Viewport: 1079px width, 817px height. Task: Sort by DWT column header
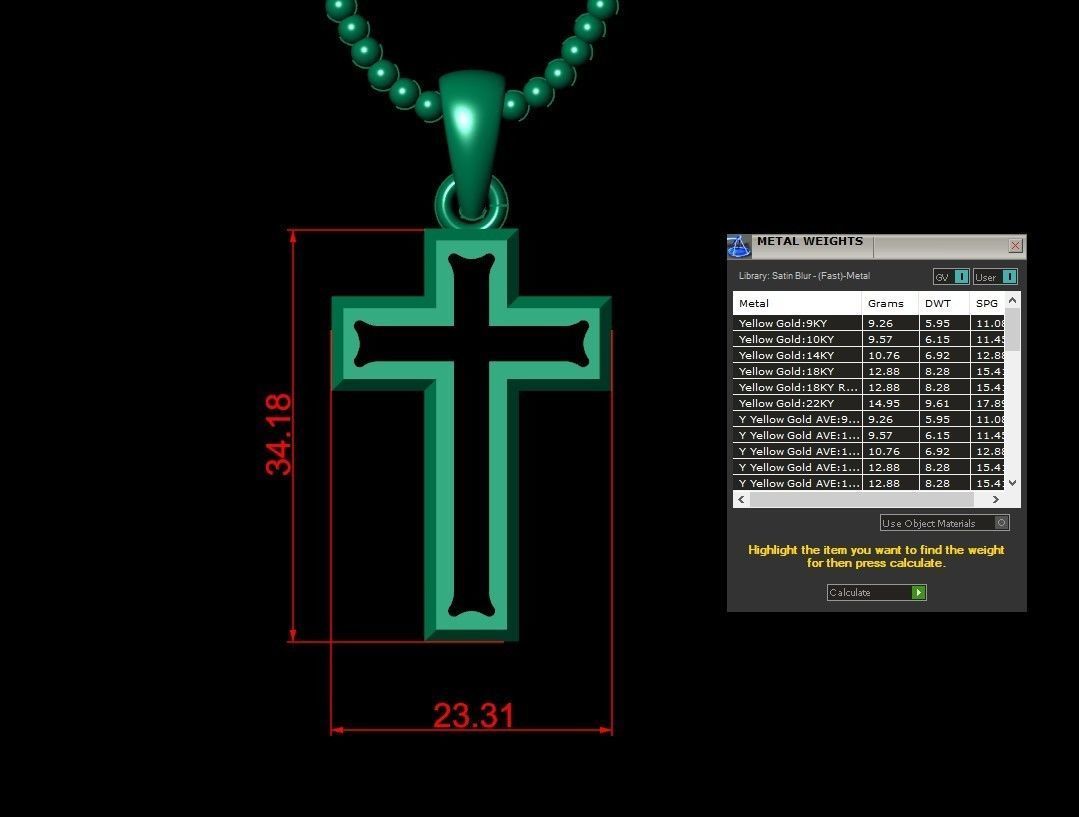point(943,304)
